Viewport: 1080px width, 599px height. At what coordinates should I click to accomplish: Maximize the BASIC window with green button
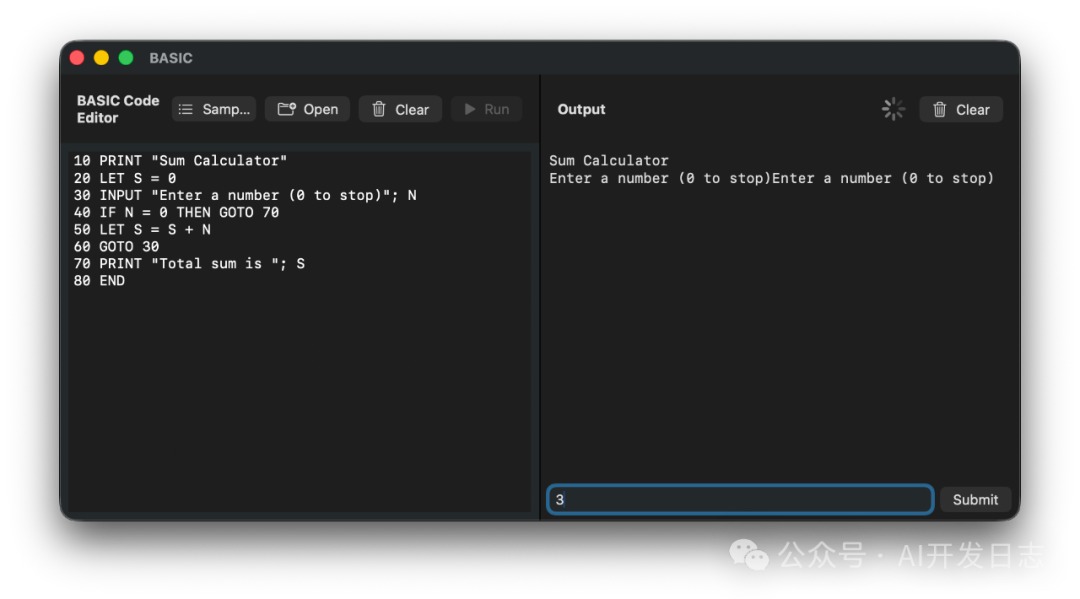coord(126,58)
